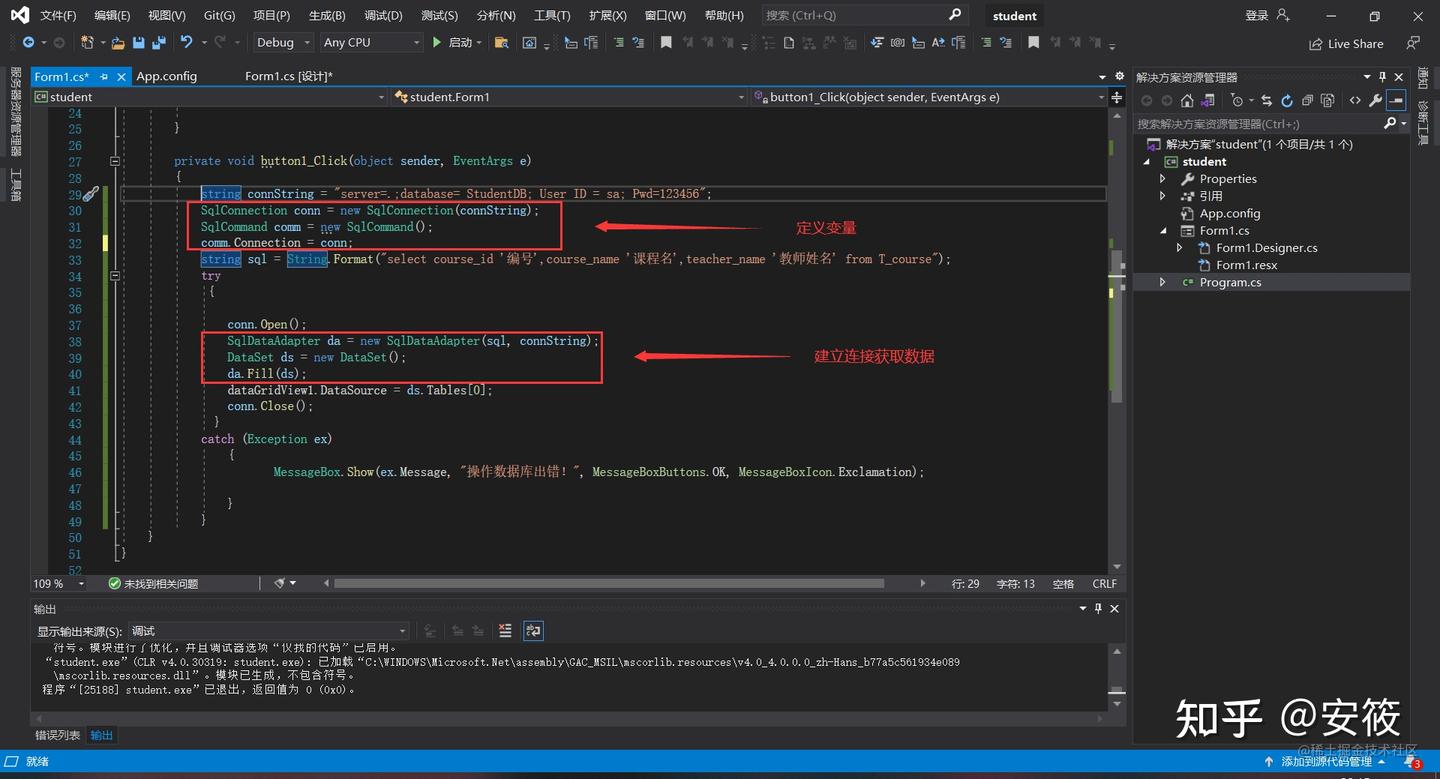Click the Solution Explorer home icon
Viewport: 1440px width, 779px height.
[1187, 100]
